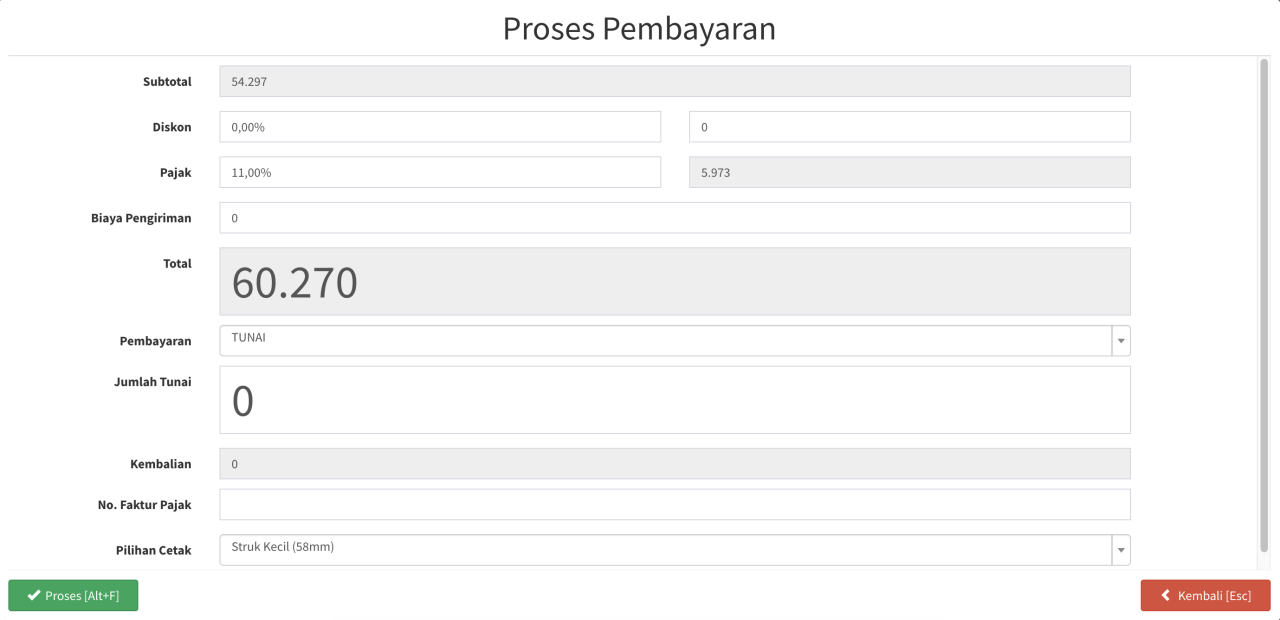The height and width of the screenshot is (620, 1280).
Task: Click the checkmark icon on Proses button
Action: (34, 596)
